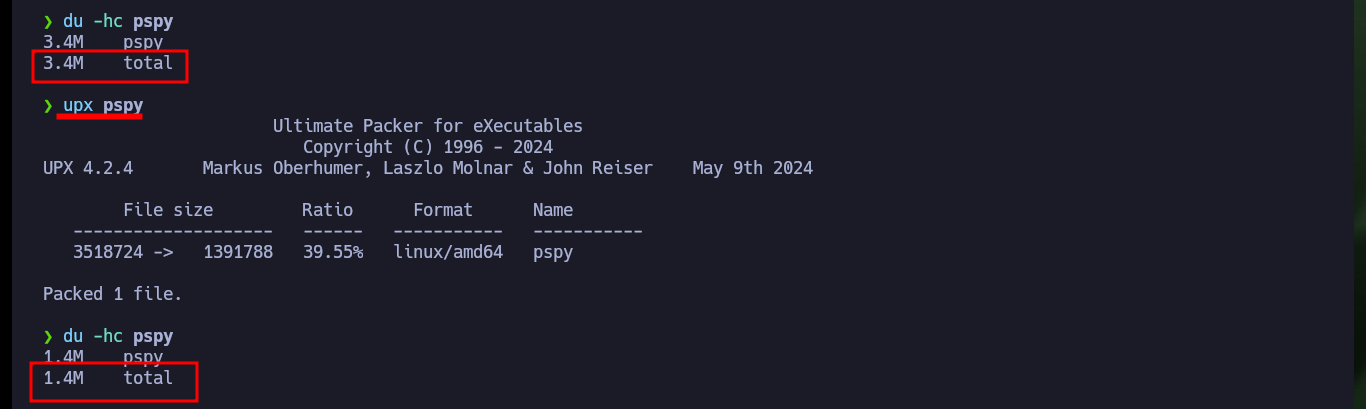Click the underlined upx command
This screenshot has width=1366, height=409.
coord(103,105)
